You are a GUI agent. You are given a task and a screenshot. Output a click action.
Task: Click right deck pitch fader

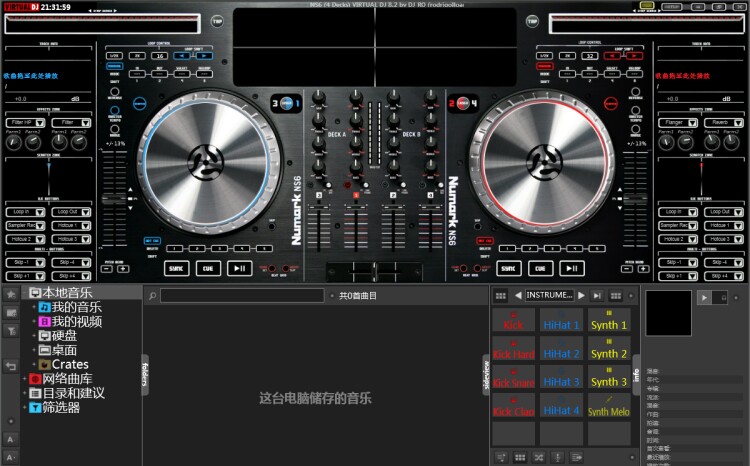pyautogui.click(x=636, y=198)
